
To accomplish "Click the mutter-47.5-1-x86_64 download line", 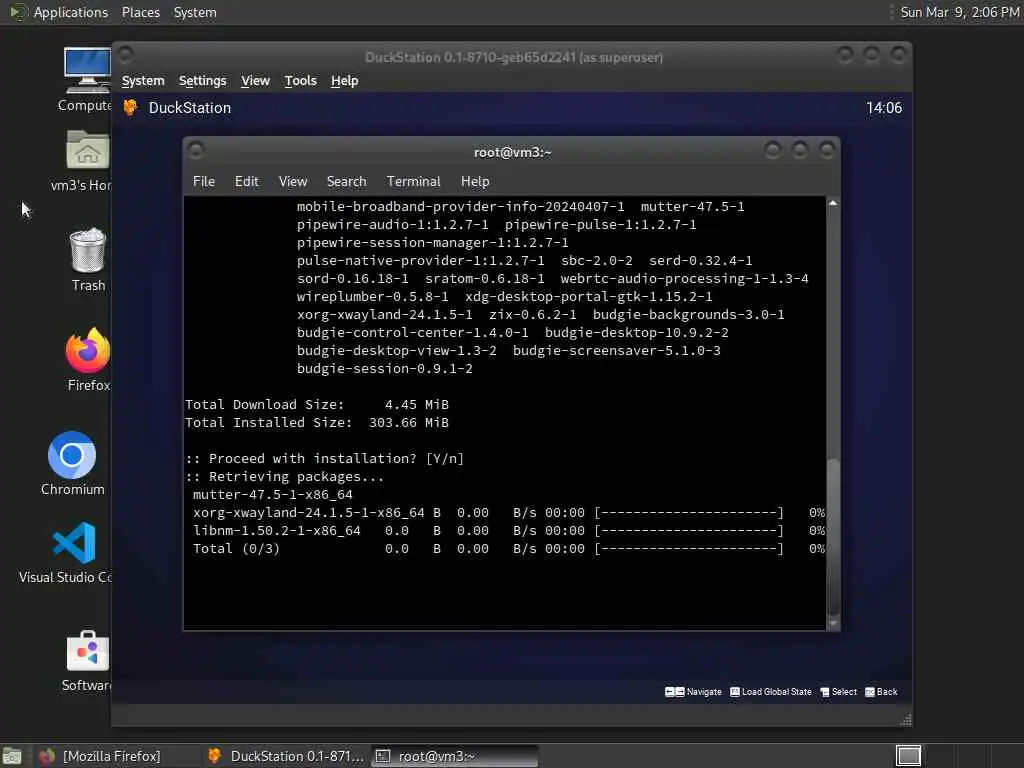I will (272, 494).
